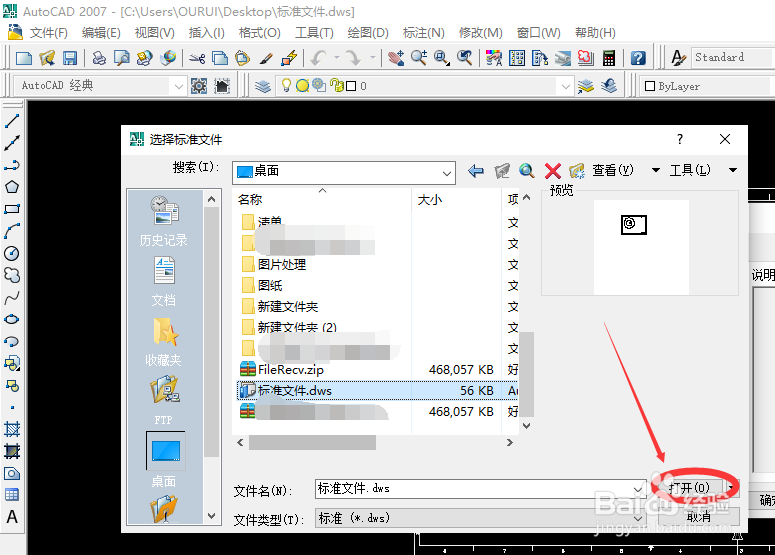Sort file list by 大小 column header

pos(457,200)
